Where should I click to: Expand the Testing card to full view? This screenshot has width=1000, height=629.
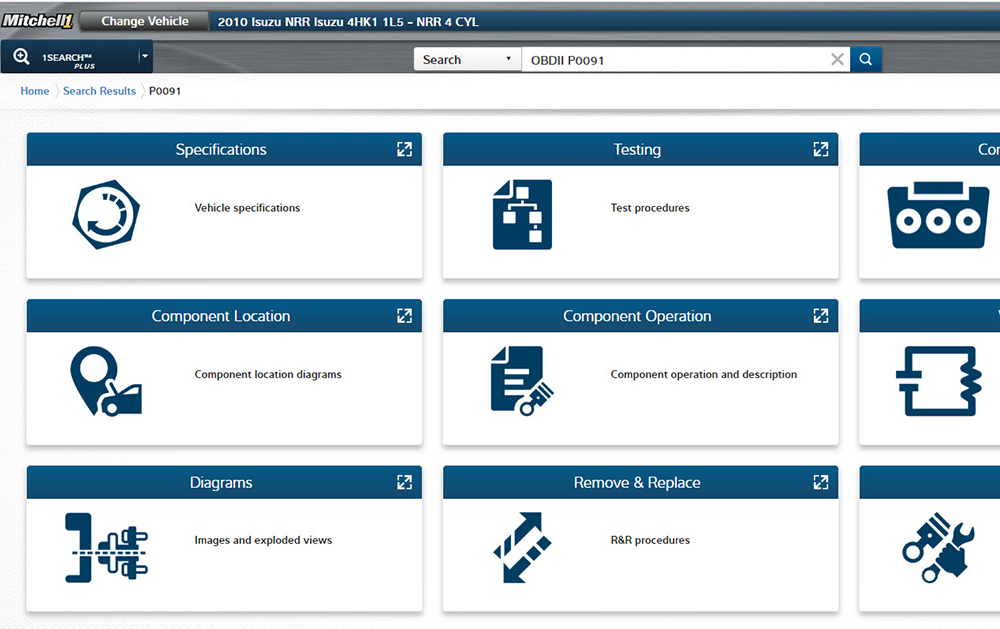click(x=820, y=150)
